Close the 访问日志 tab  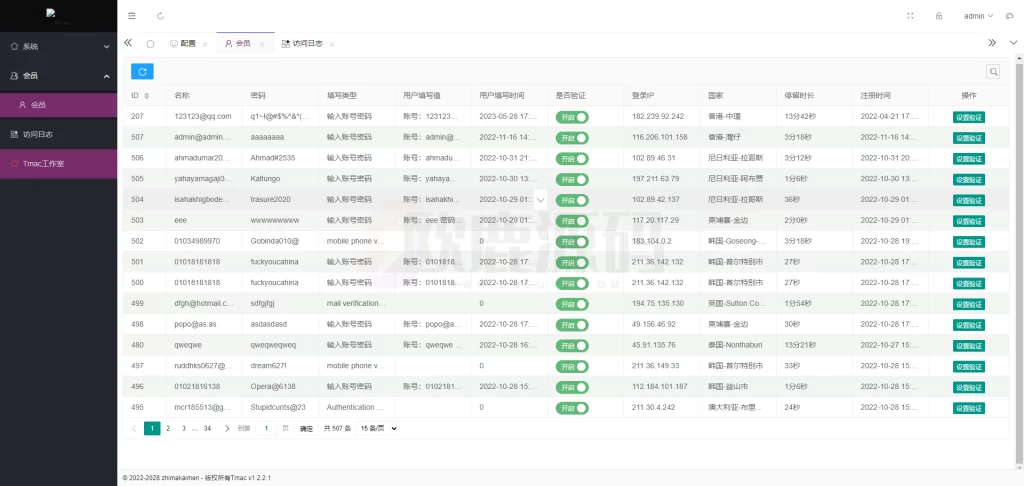tap(332, 44)
